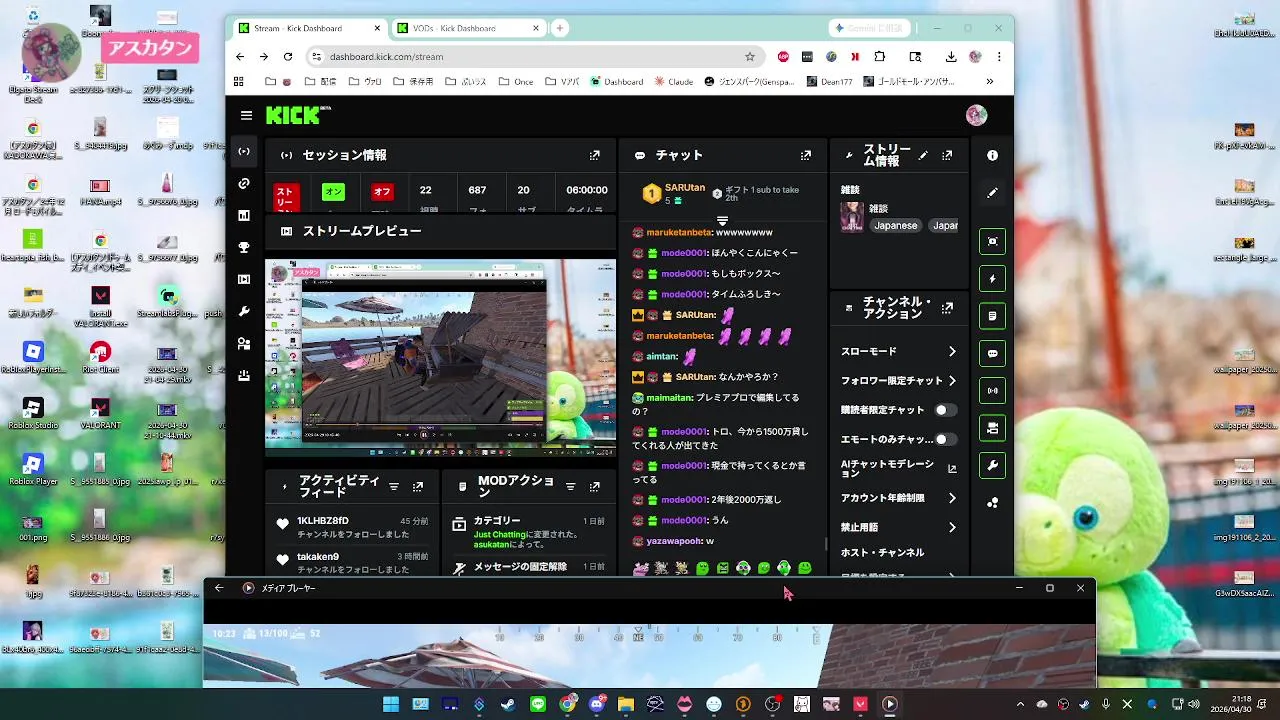Open the Dean177 bookmark
The image size is (1280, 720).
tap(829, 82)
